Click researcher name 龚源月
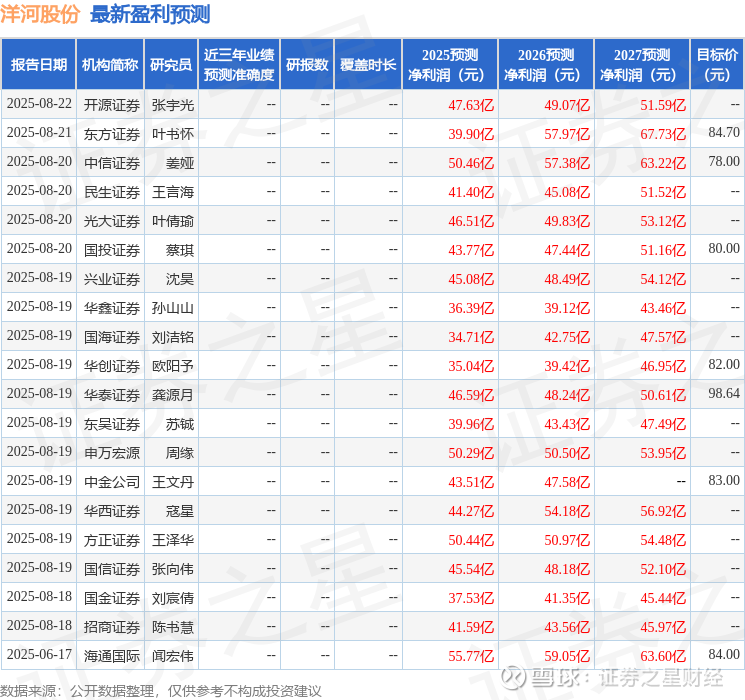The image size is (745, 700). (173, 395)
